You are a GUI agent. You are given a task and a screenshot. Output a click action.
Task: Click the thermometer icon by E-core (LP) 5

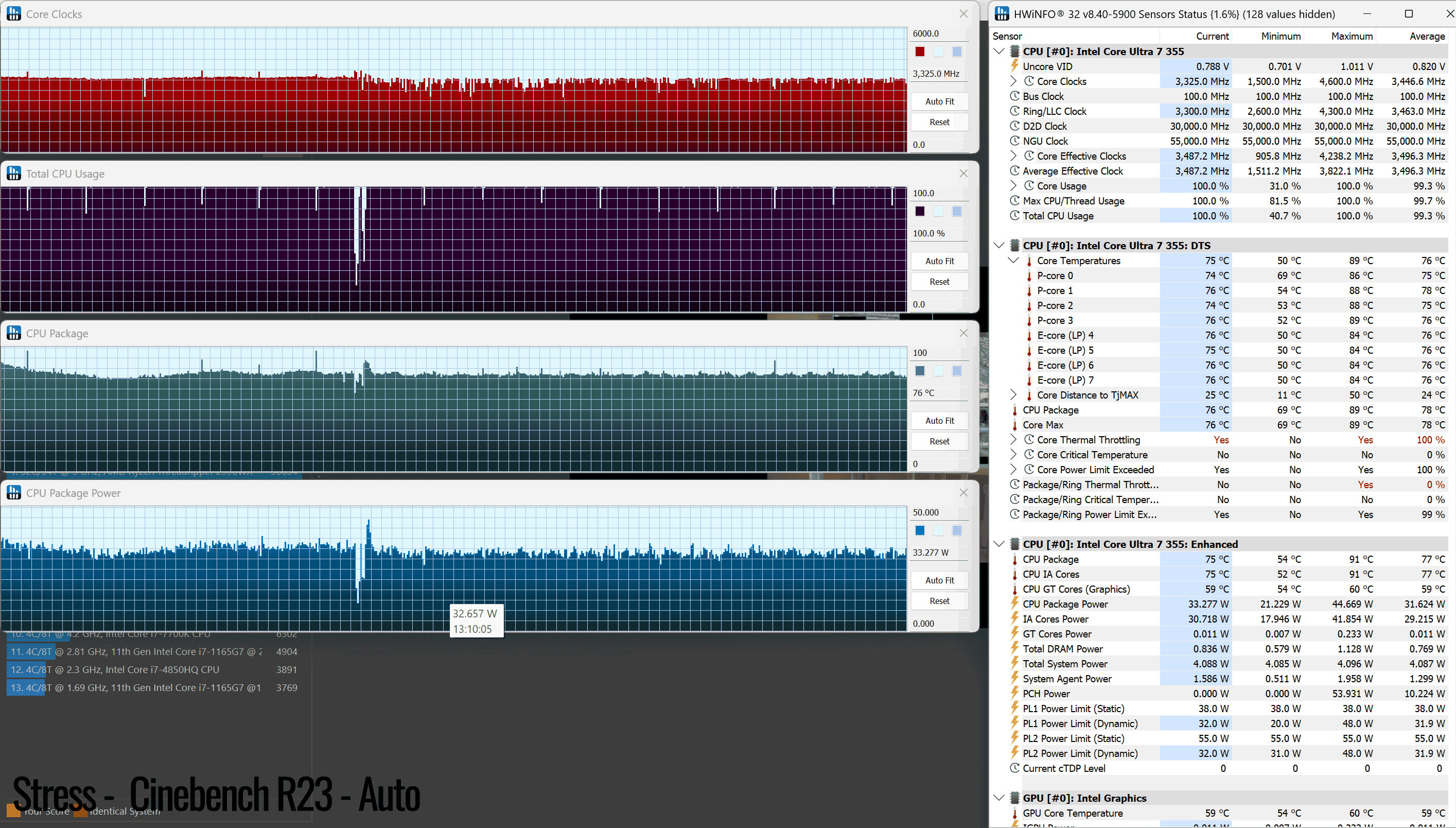pos(1029,350)
